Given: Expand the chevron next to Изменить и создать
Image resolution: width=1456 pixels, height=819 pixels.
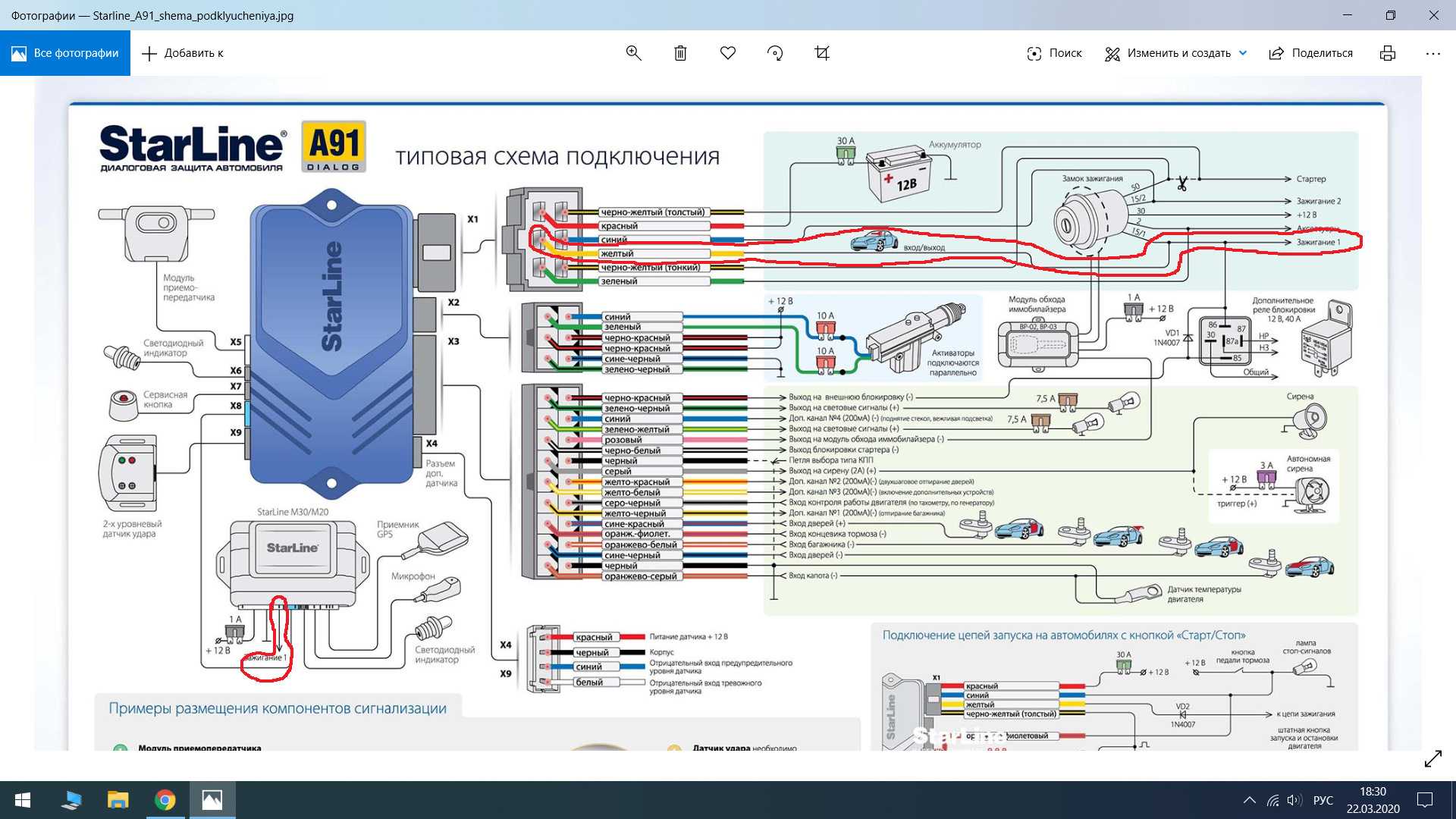Looking at the screenshot, I should [x=1243, y=53].
